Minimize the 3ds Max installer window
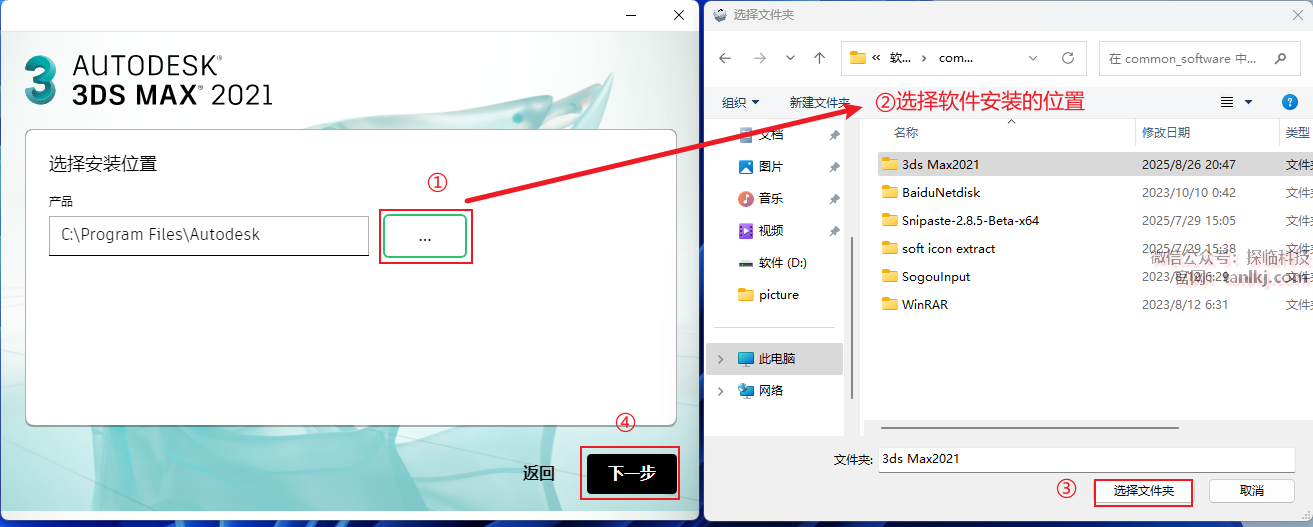1313x527 pixels. click(x=631, y=15)
